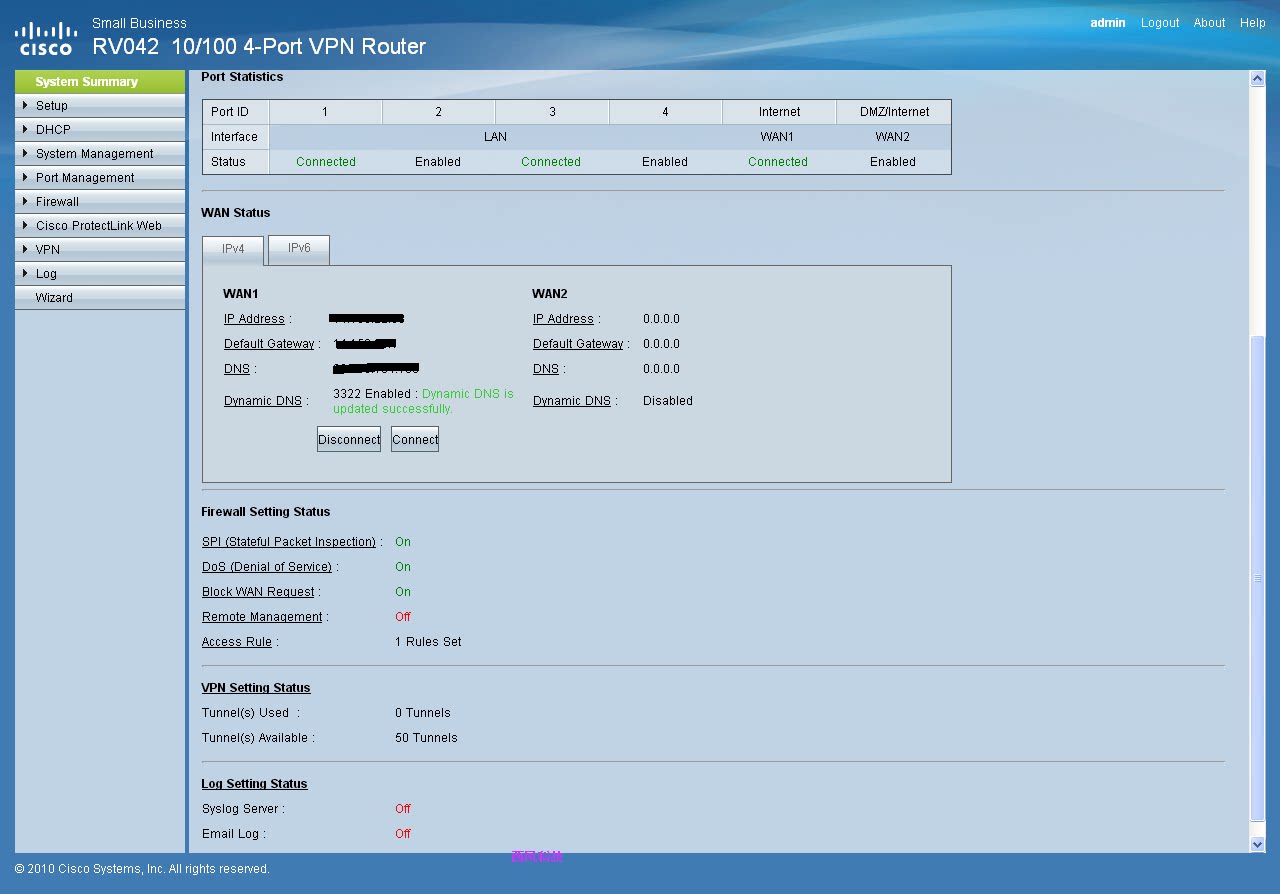Viewport: 1280px width, 894px height.
Task: Launch the Wizard page
Action: click(100, 297)
